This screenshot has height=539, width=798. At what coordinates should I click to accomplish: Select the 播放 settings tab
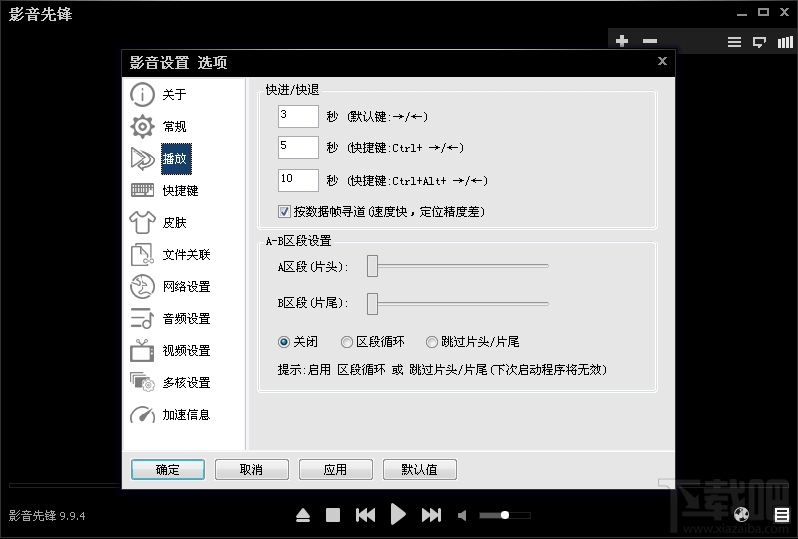pyautogui.click(x=176, y=159)
